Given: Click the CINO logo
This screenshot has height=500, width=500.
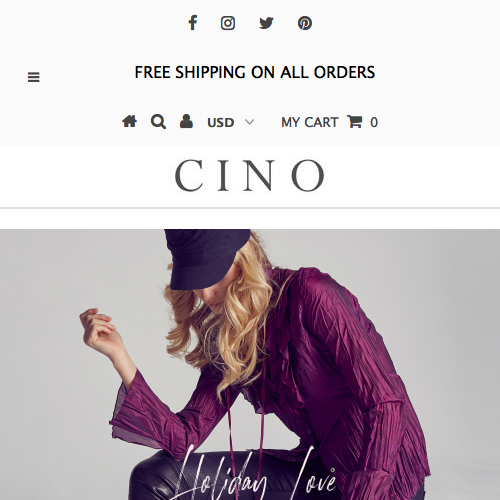Looking at the screenshot, I should click(x=250, y=175).
